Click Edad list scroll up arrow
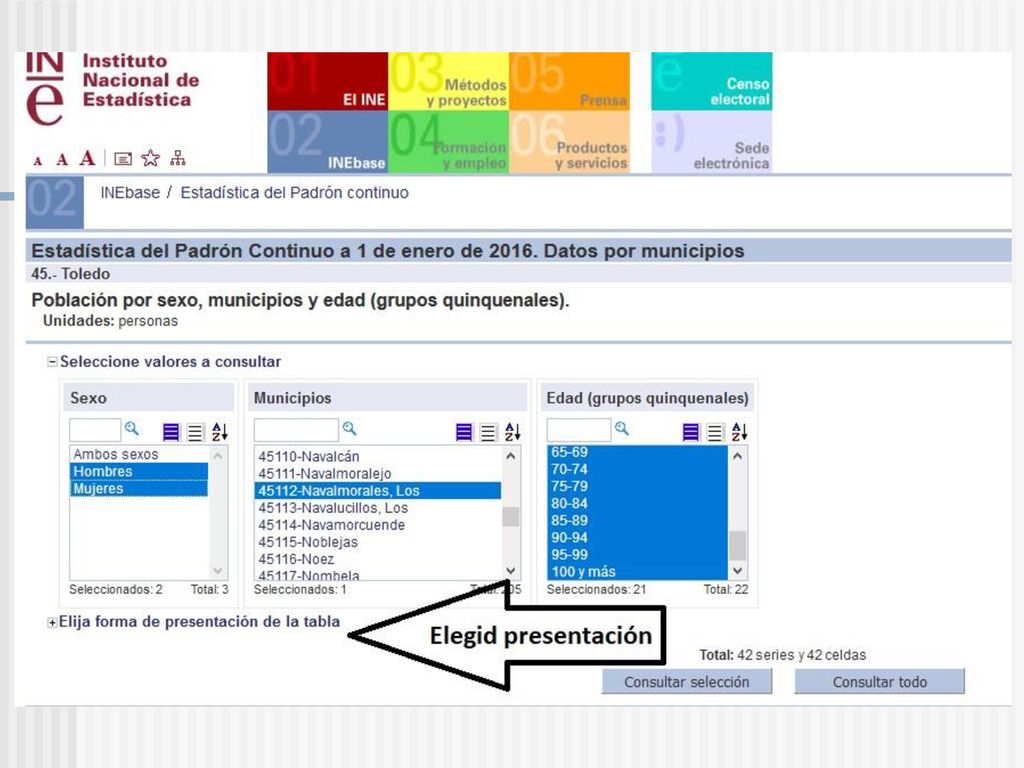Image resolution: width=1024 pixels, height=768 pixels. tap(737, 456)
